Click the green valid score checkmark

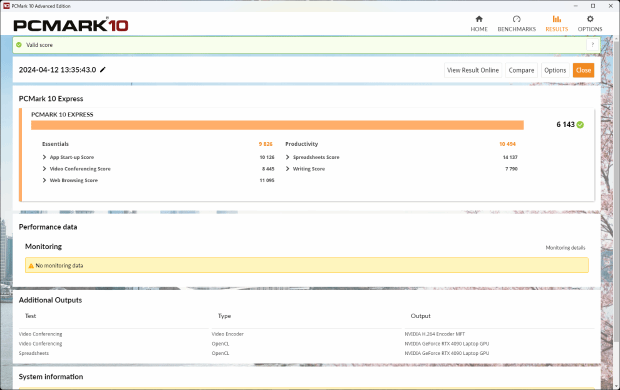19,45
